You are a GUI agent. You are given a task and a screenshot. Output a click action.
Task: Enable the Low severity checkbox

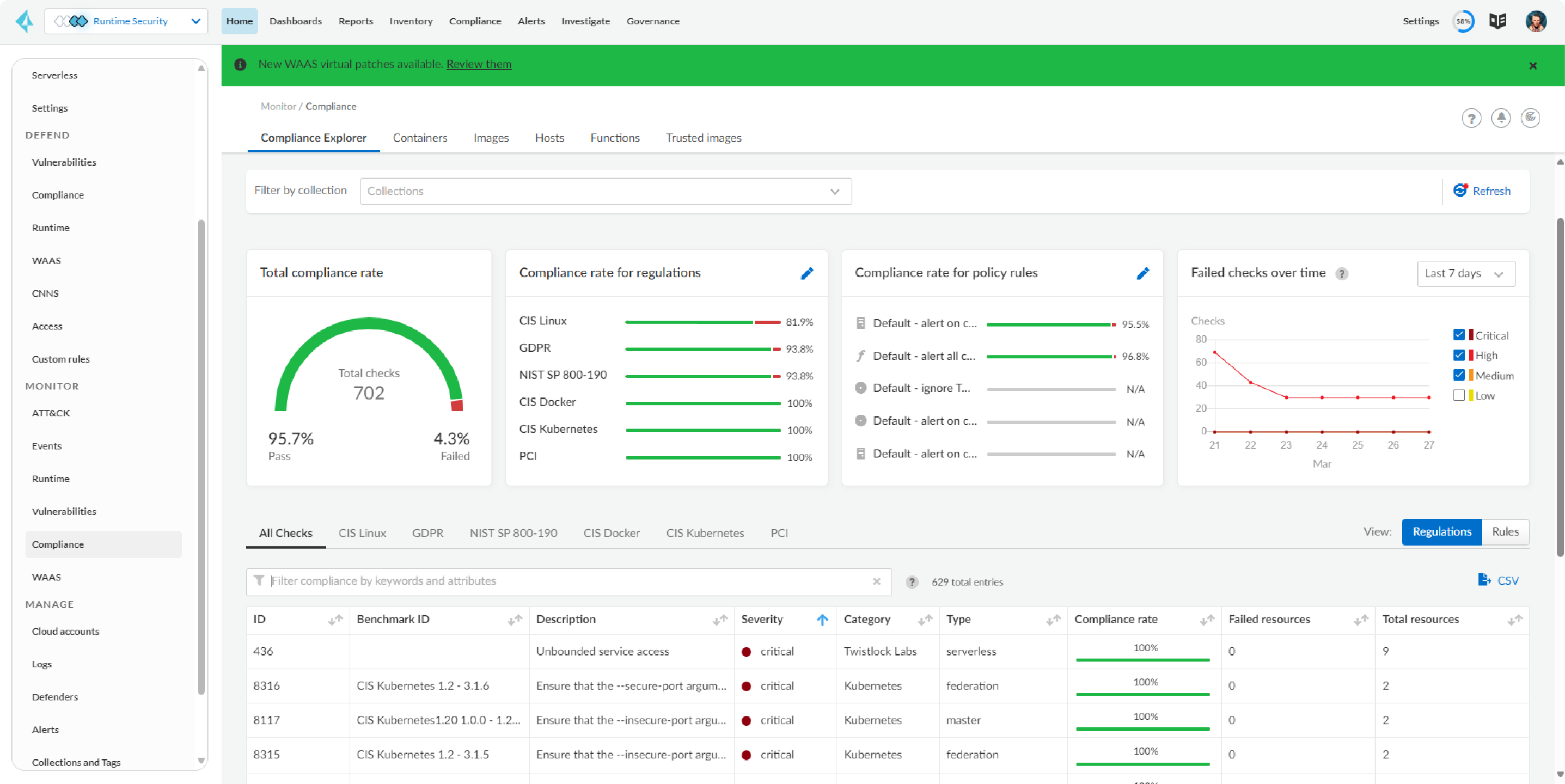point(1459,395)
